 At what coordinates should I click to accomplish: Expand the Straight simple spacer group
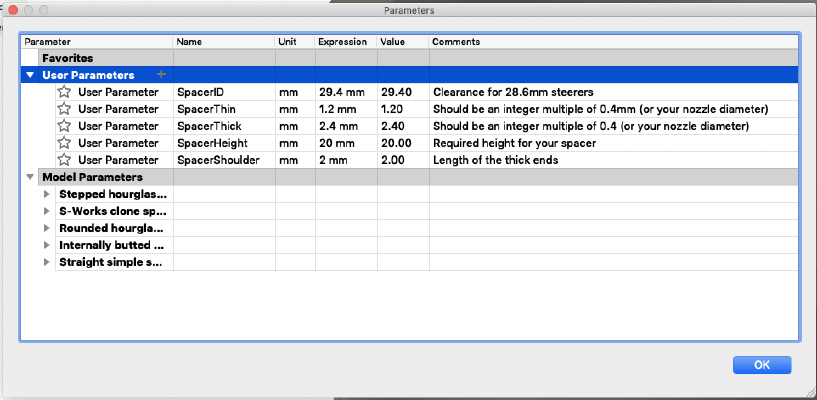(47, 262)
